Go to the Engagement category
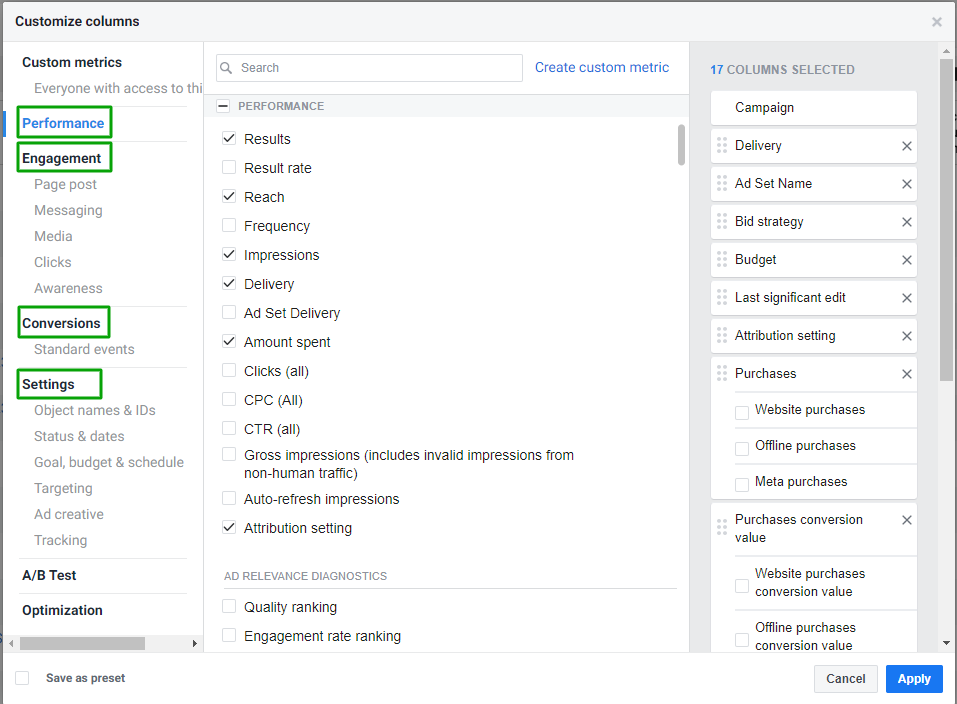 click(x=62, y=158)
